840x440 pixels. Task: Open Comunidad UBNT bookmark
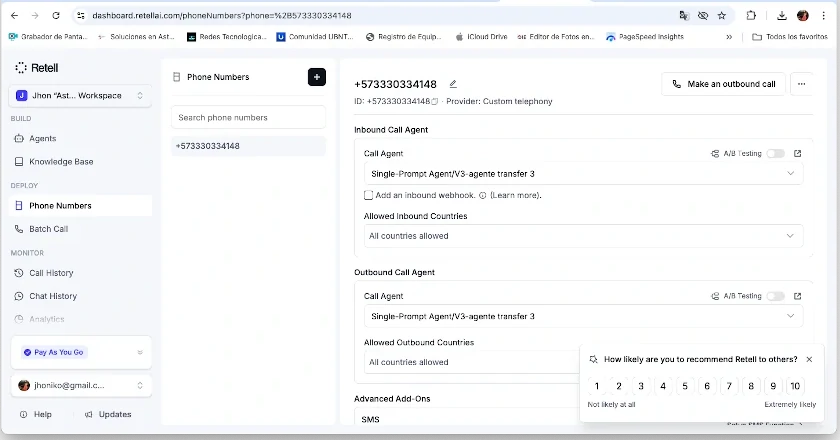coord(315,37)
